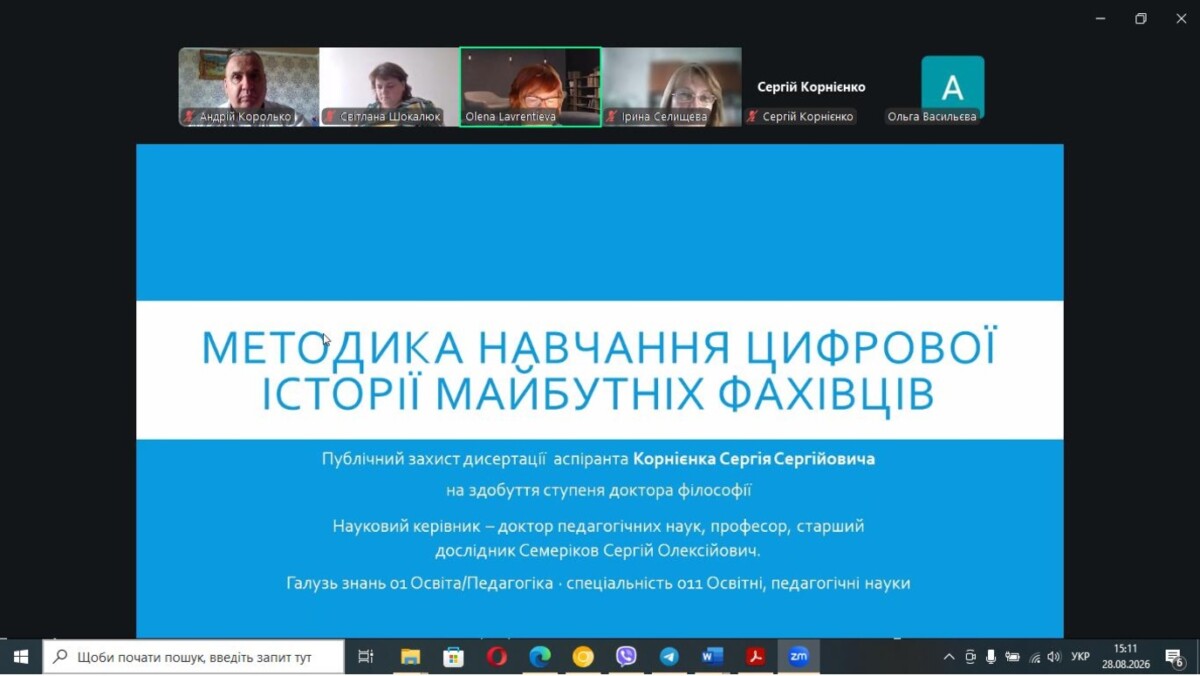Switch to Microsoft Word in the taskbar
The image size is (1200, 676).
[712, 657]
